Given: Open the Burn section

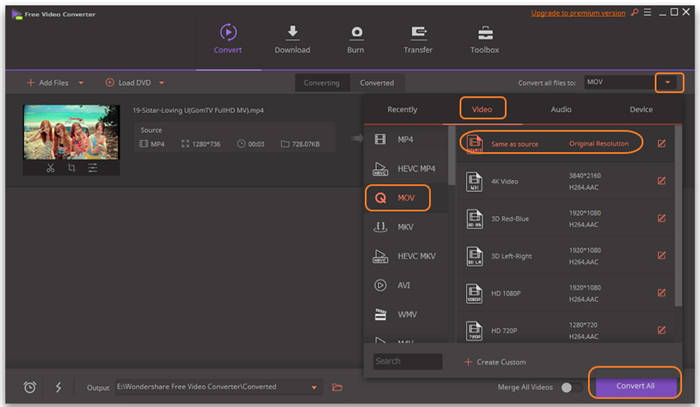Looking at the screenshot, I should tap(356, 39).
